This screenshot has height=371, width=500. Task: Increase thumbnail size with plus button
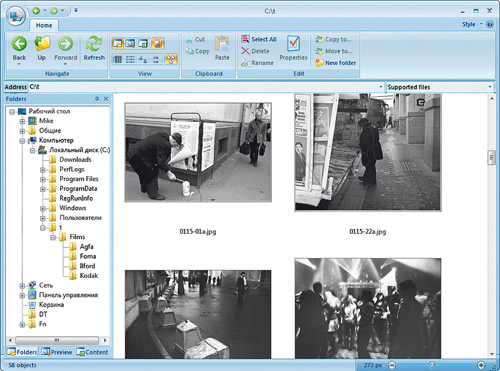tap(481, 365)
